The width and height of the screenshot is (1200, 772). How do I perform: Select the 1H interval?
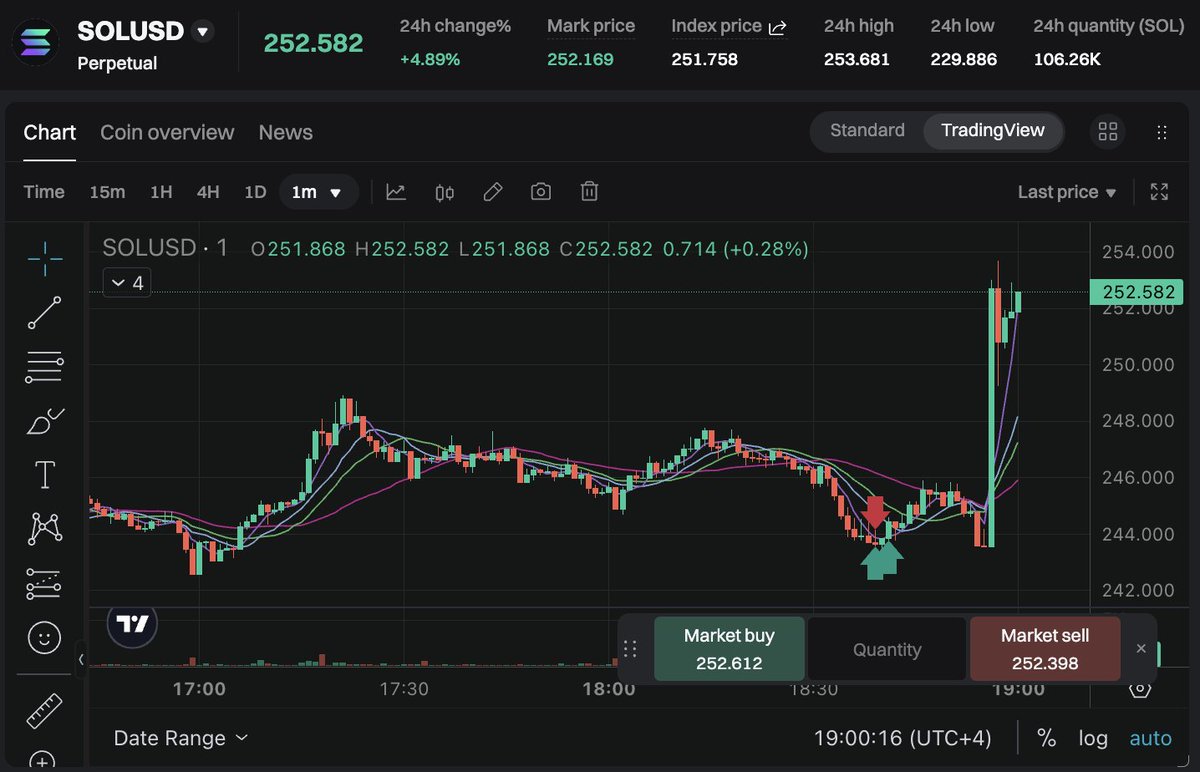[x=161, y=192]
